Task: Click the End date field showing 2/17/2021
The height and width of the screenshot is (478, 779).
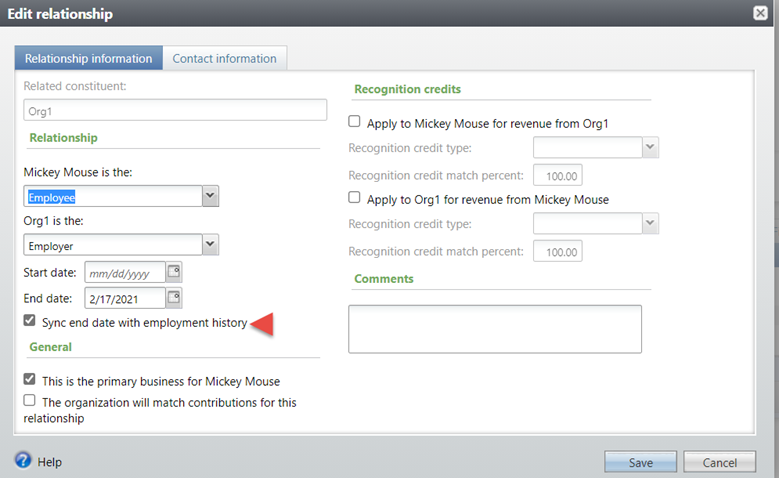Action: (125, 298)
